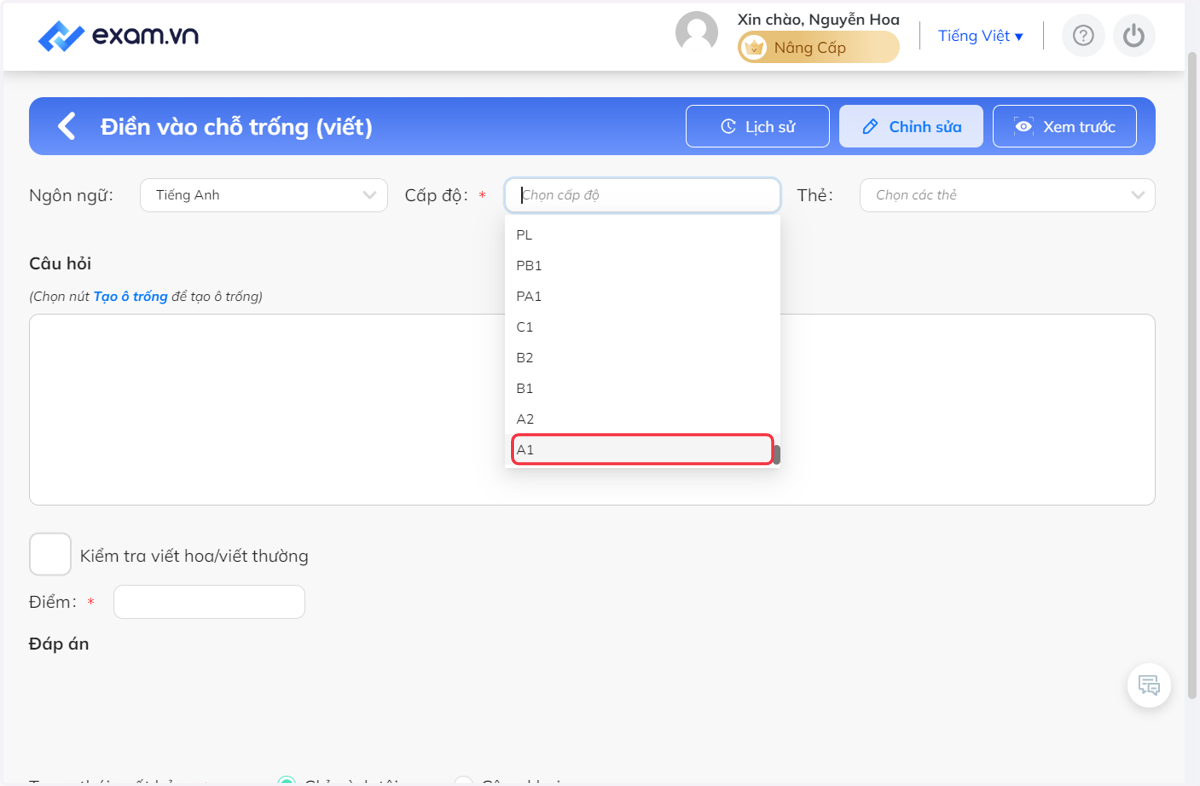This screenshot has width=1200, height=786.
Task: Open the Tiếng Việt language switcher
Action: point(980,36)
